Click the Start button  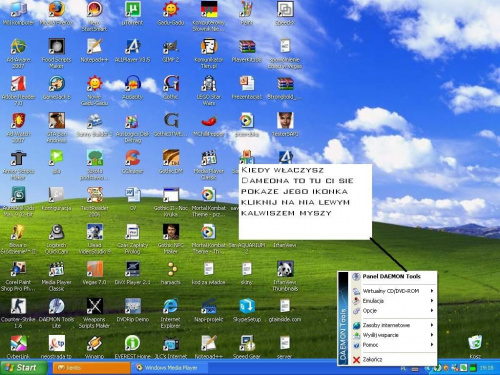23,368
